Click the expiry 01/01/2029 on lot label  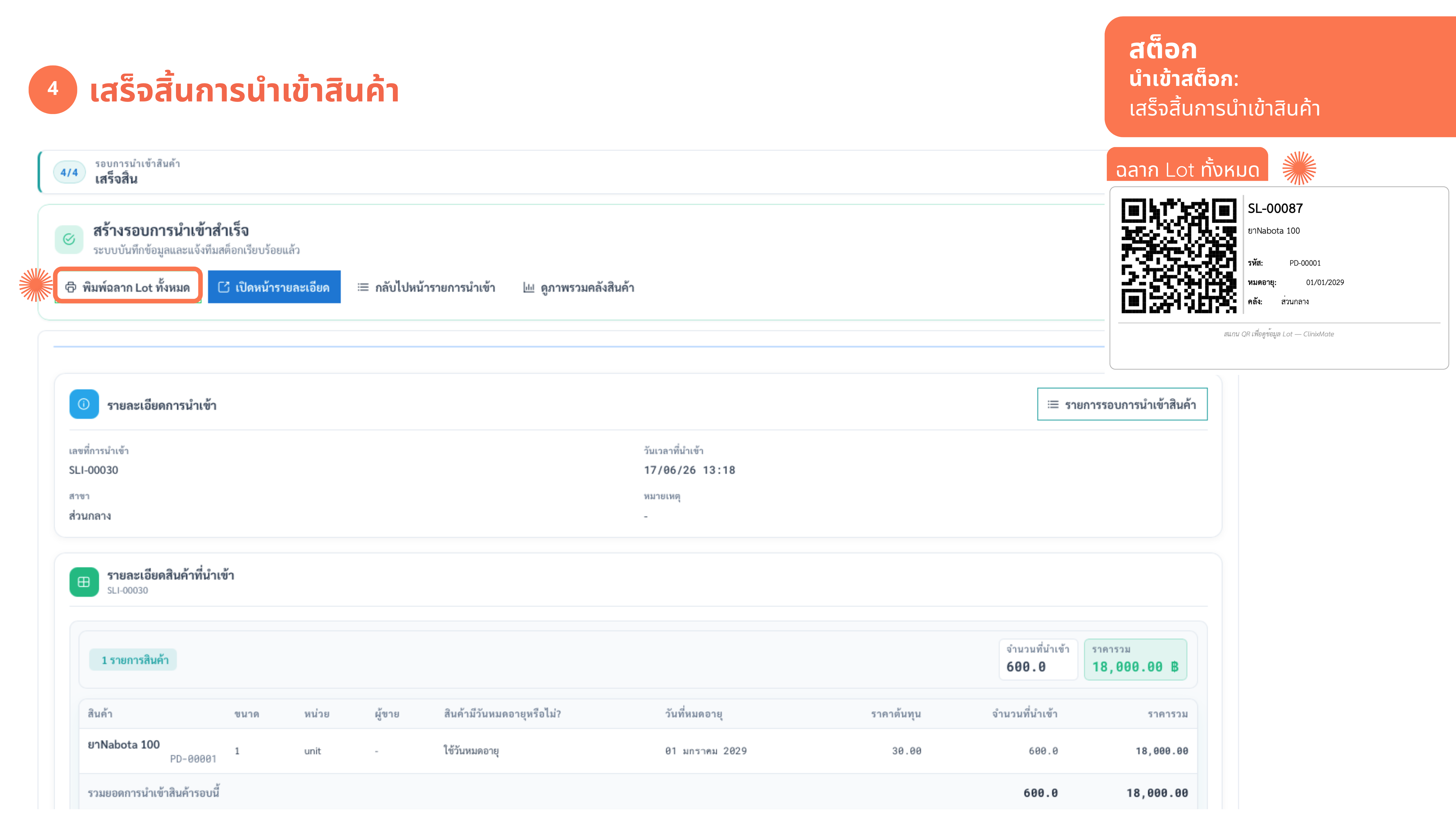[x=1325, y=283]
